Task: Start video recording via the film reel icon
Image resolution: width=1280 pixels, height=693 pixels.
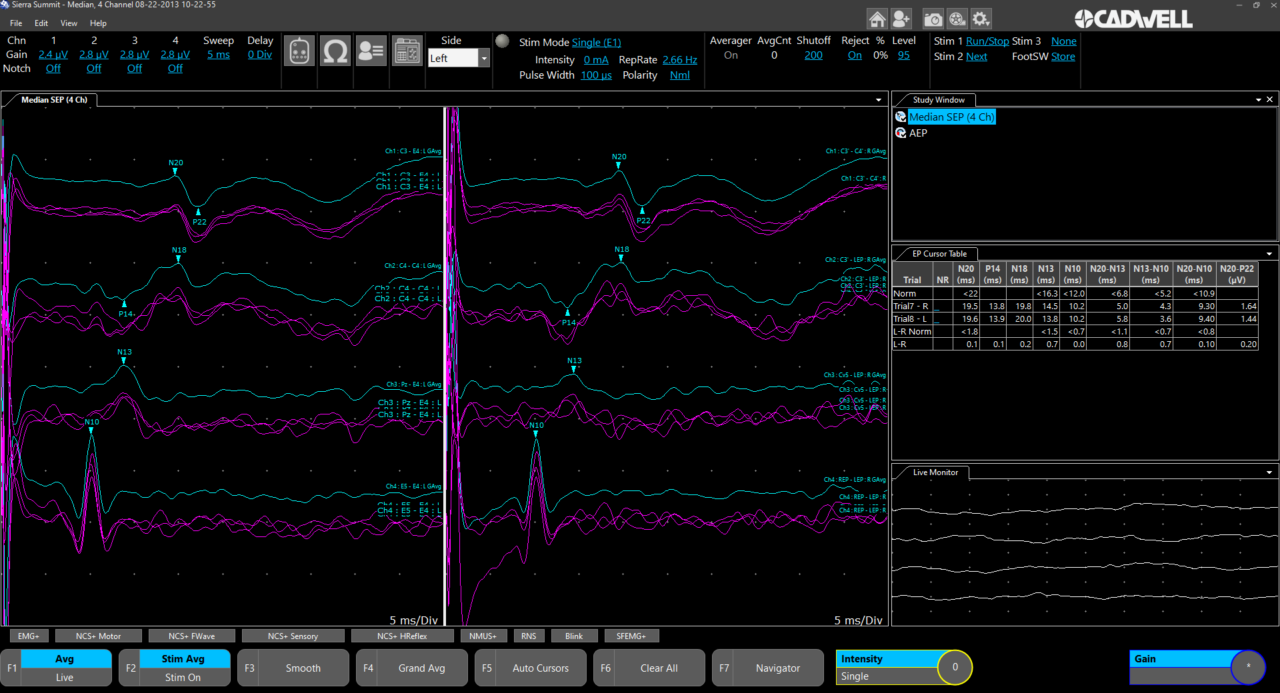Action: [x=956, y=18]
